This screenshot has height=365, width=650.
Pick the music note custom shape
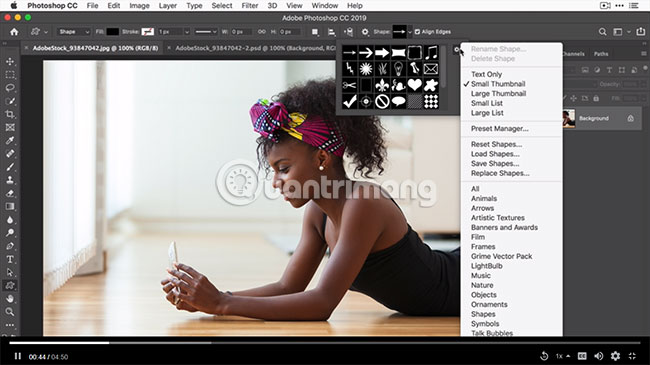pos(431,53)
